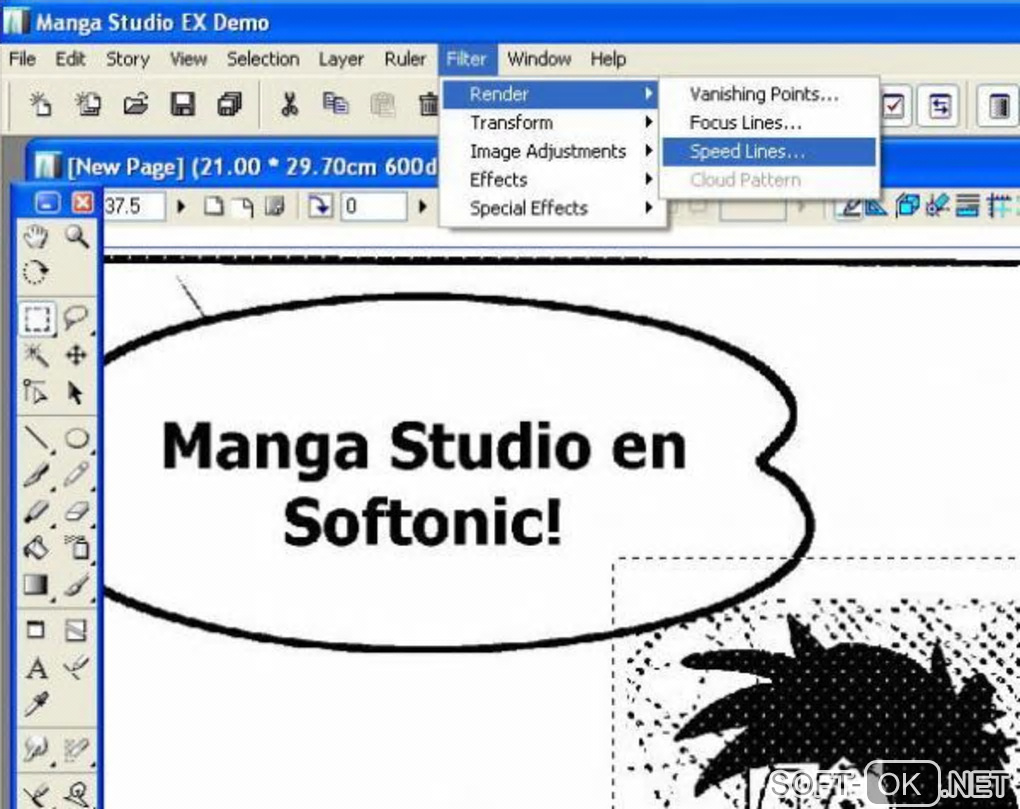
Task: Select the Hand (pan) tool
Action: [x=36, y=236]
